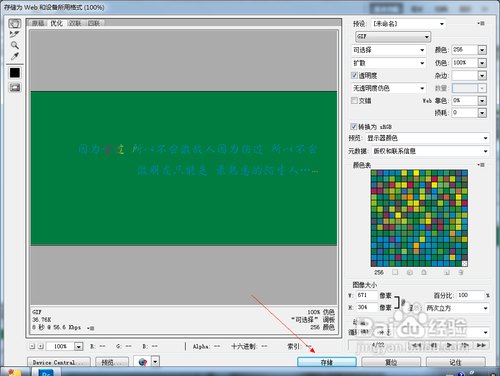
Task: Click the 记住 remember button
Action: (455, 362)
